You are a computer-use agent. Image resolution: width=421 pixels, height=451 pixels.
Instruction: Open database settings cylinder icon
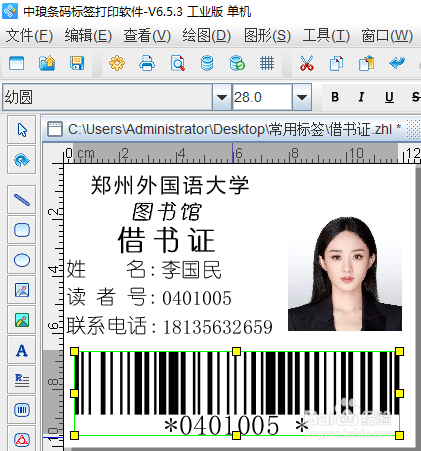pos(207,63)
